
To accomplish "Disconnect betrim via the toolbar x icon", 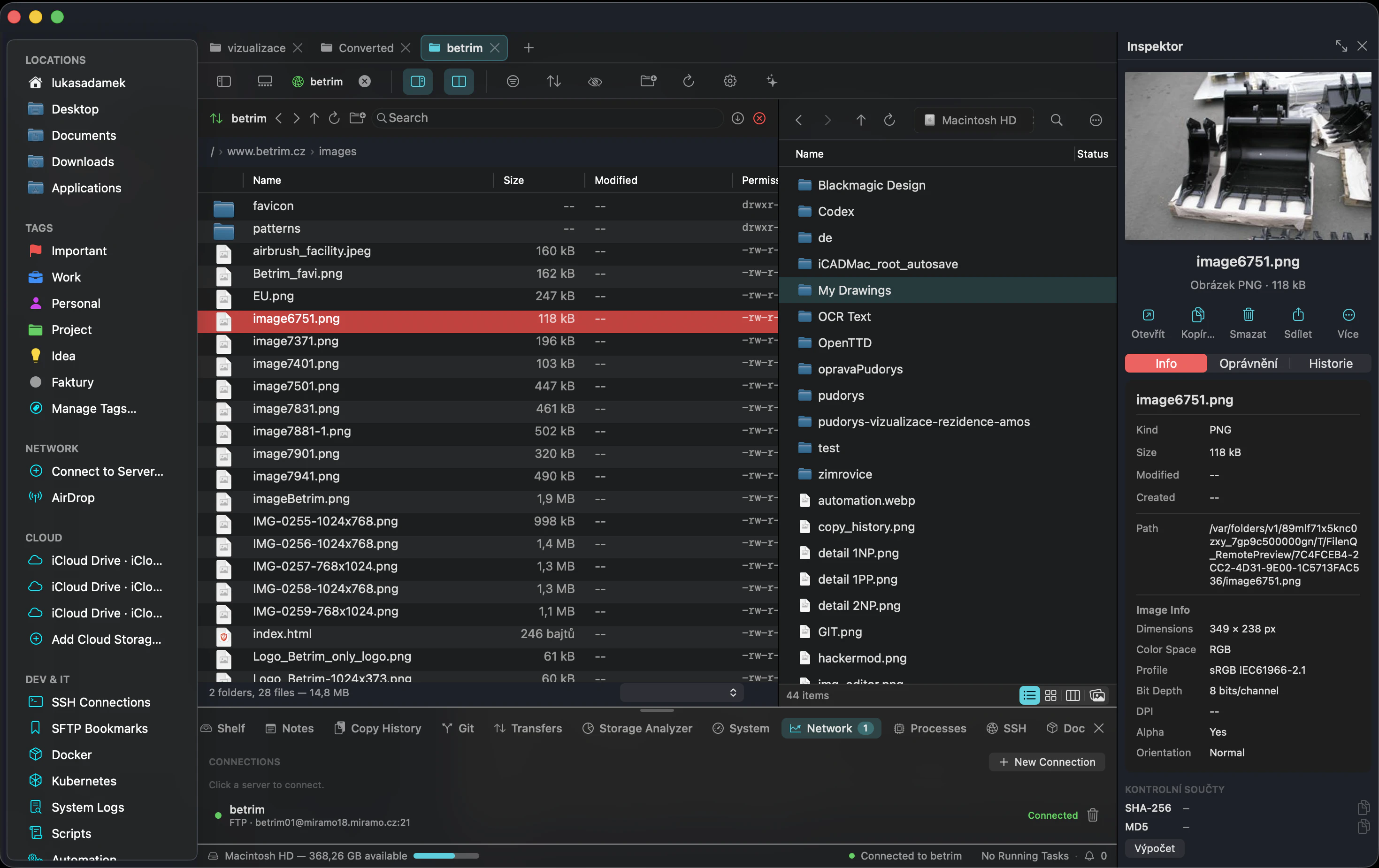I will (x=364, y=81).
